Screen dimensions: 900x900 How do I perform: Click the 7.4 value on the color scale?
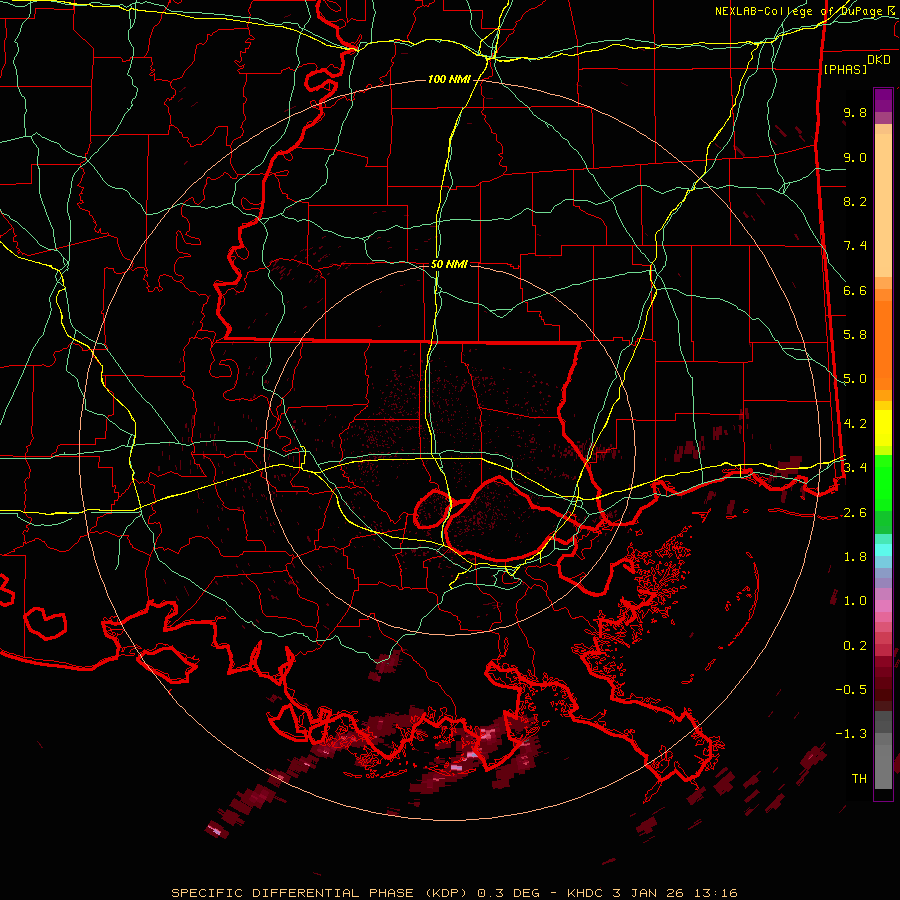click(855, 246)
